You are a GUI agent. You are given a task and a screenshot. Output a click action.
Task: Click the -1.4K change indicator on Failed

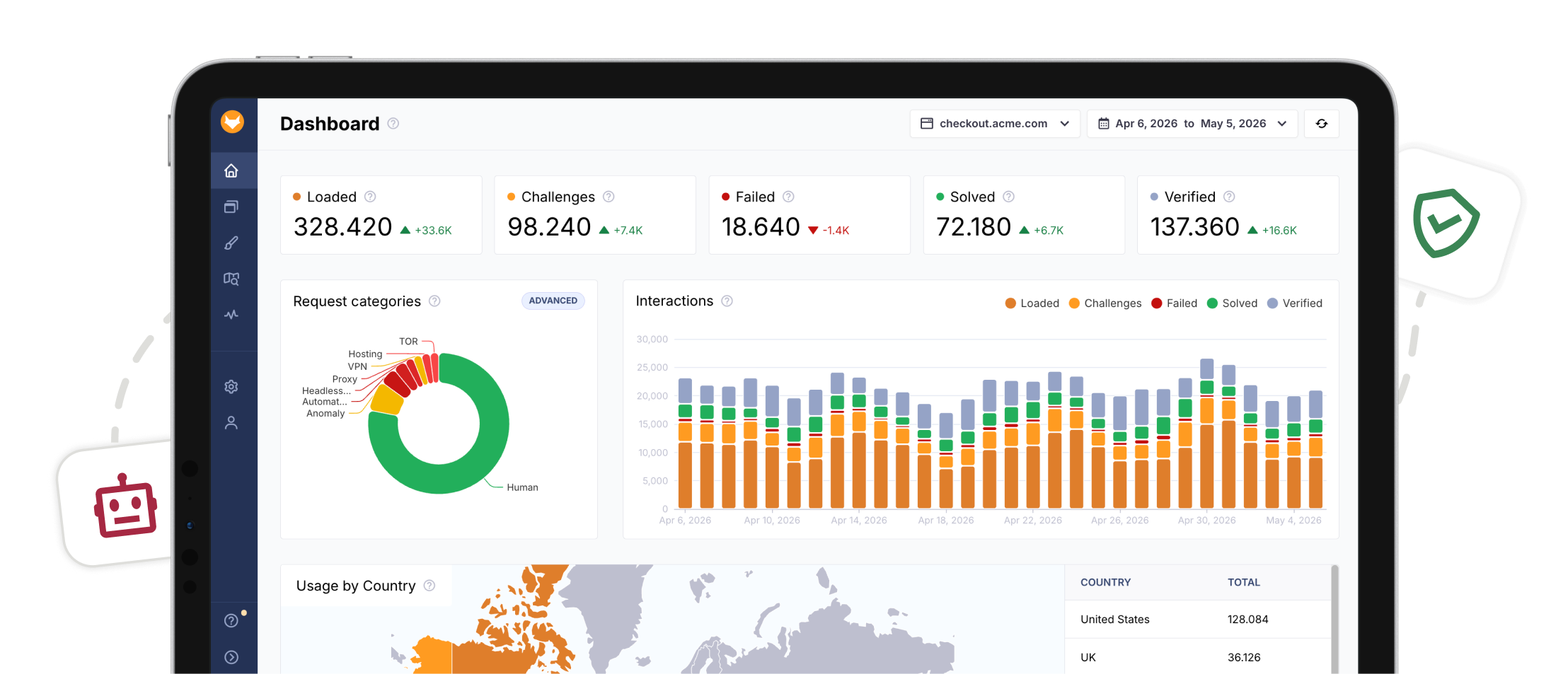point(829,231)
